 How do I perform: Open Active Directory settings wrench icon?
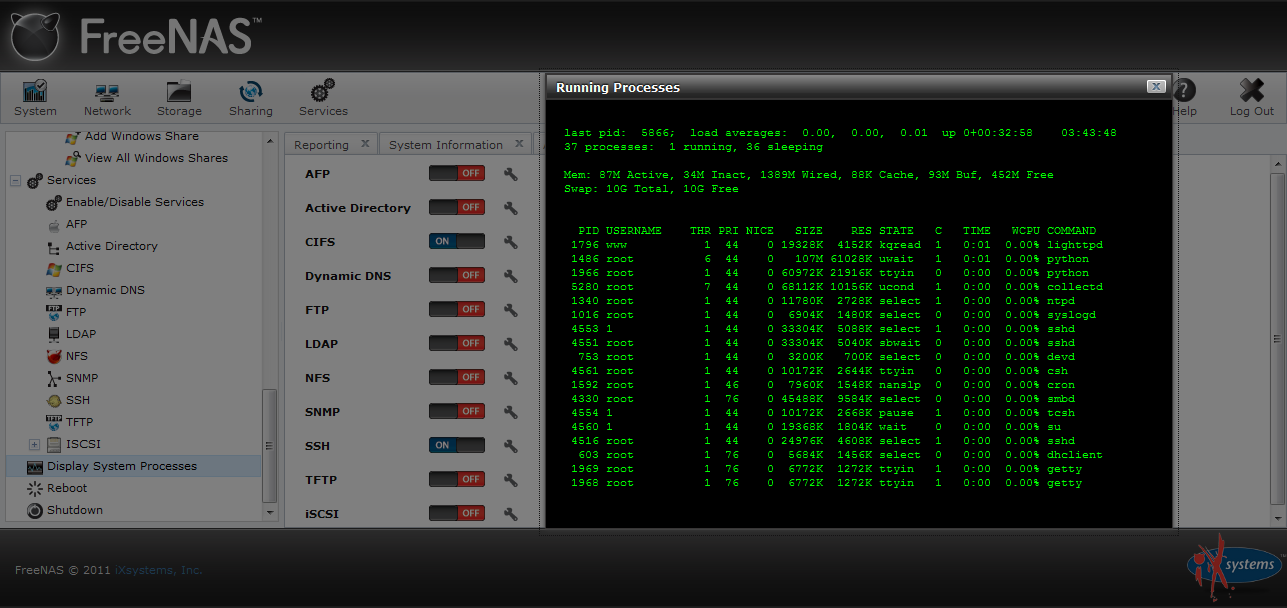[510, 208]
